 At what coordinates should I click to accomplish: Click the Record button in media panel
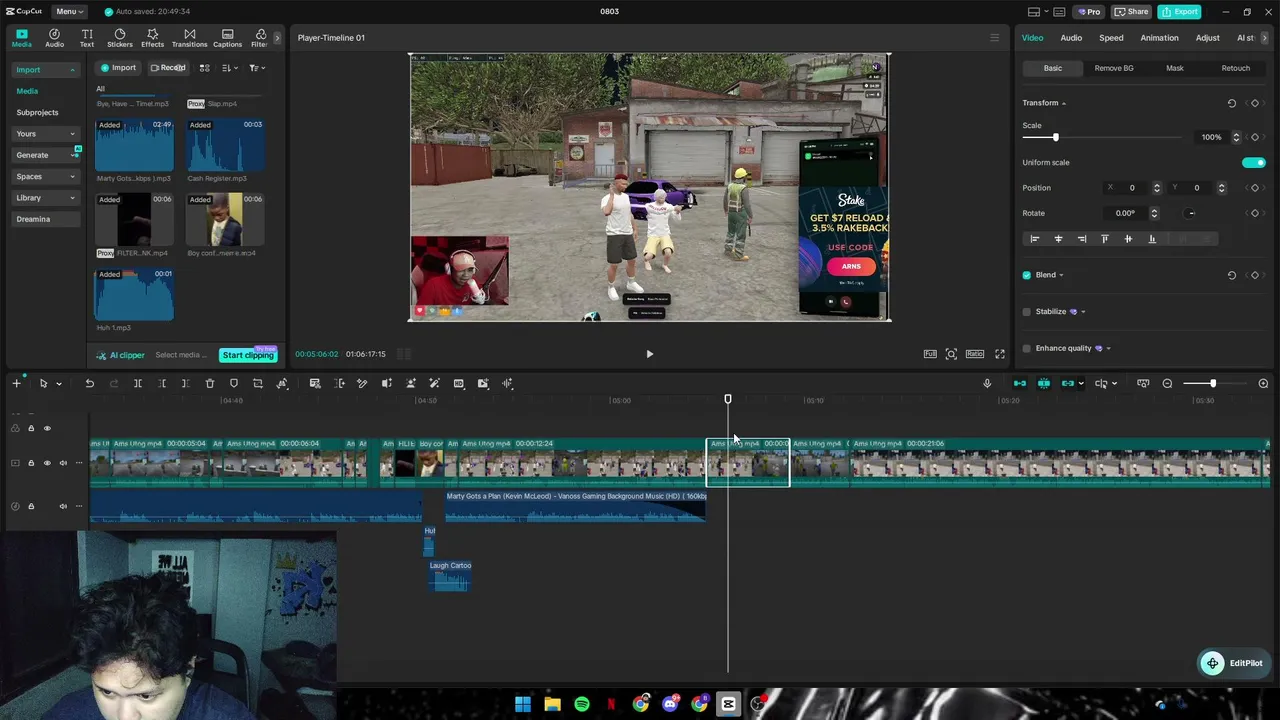coord(168,68)
